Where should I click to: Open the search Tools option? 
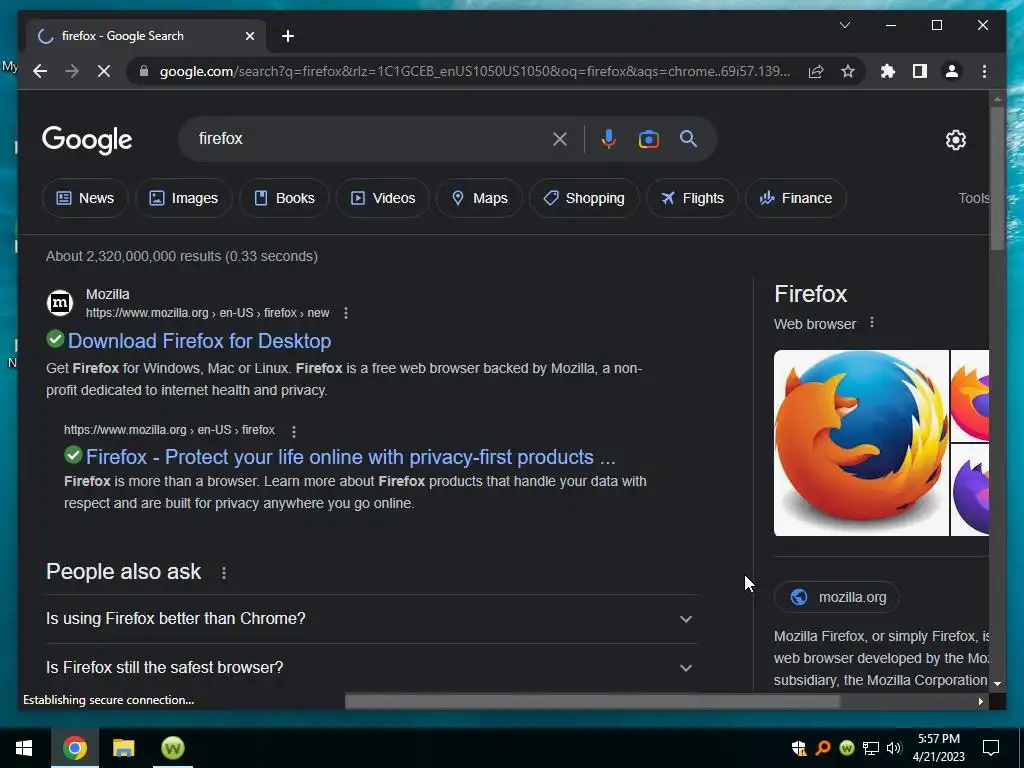pyautogui.click(x=973, y=198)
